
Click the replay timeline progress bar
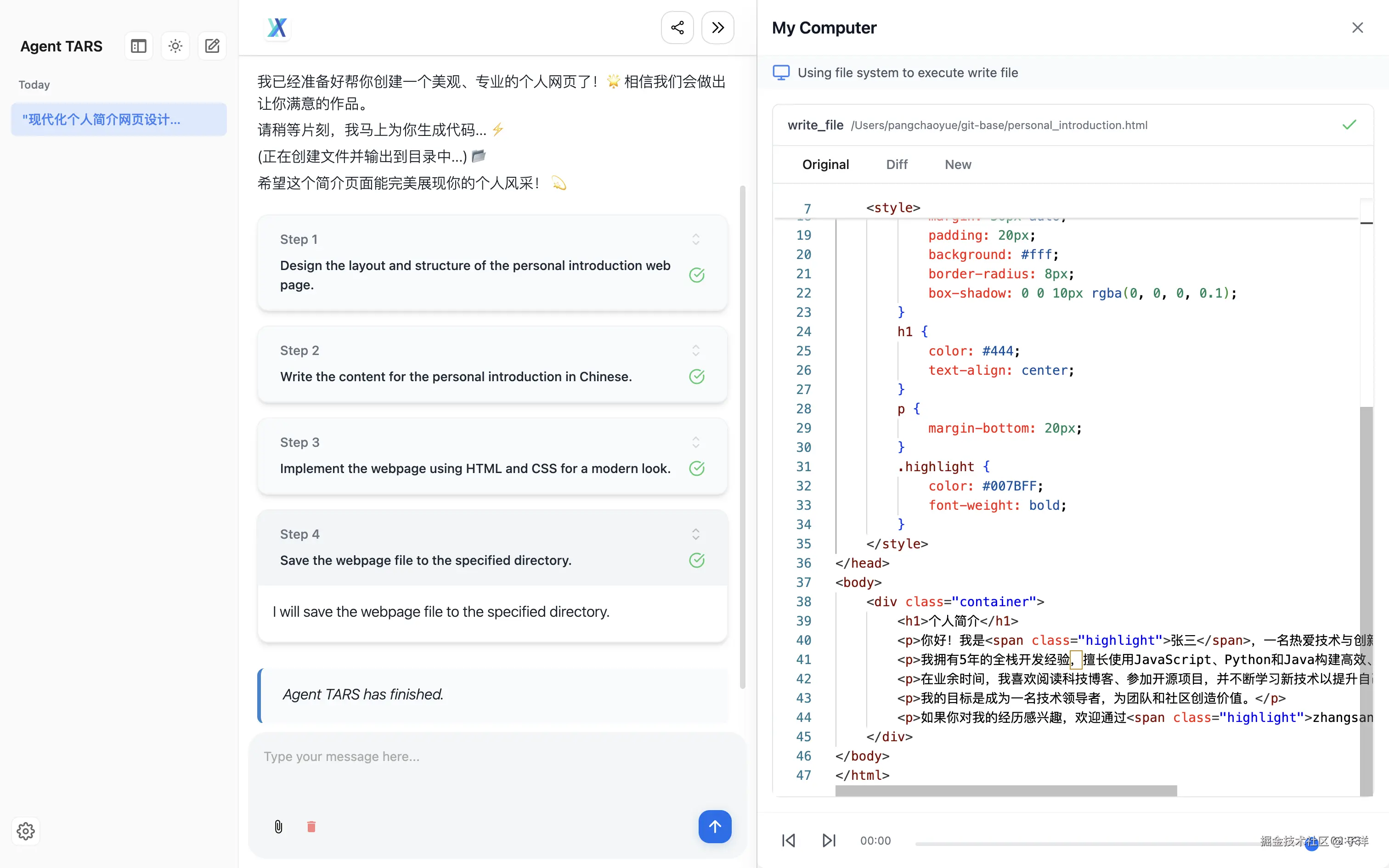pos(1090,843)
